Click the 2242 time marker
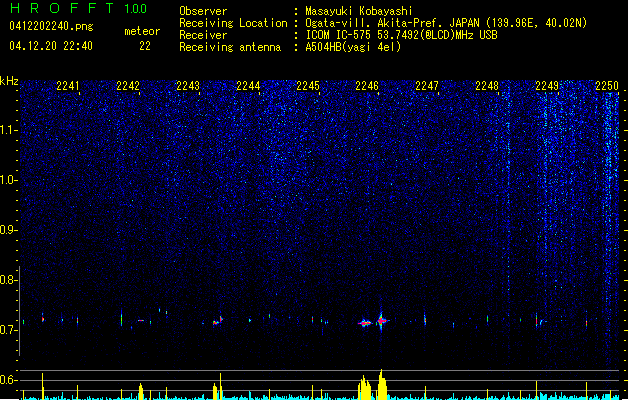629x400 pixels. click(x=128, y=85)
